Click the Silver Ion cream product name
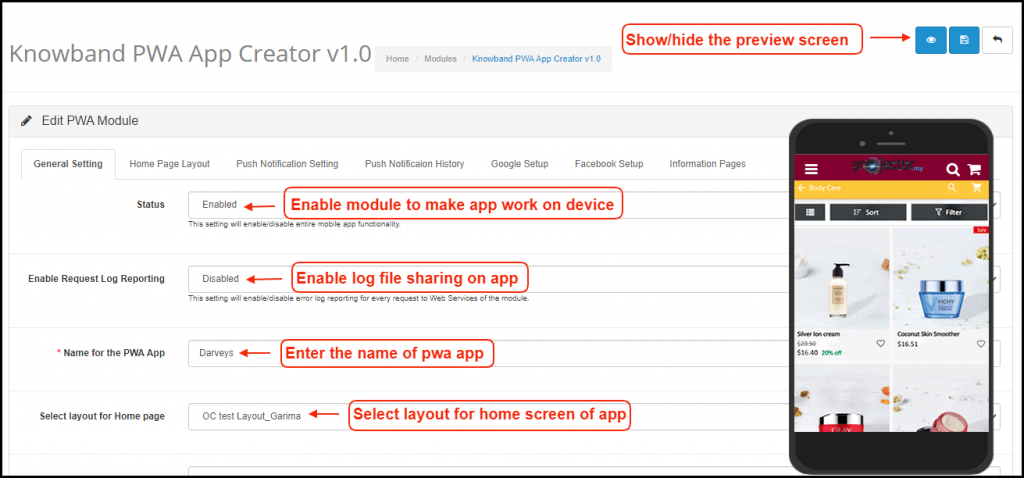Screen dimensions: 1024x478 818,334
